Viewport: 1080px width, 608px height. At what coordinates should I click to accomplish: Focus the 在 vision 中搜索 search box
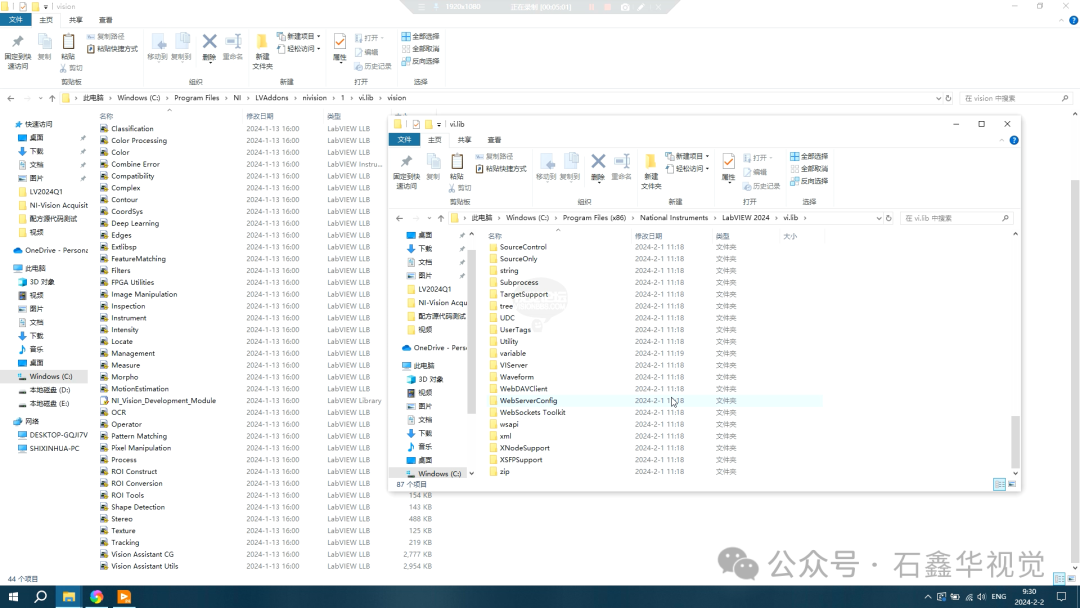point(1015,98)
